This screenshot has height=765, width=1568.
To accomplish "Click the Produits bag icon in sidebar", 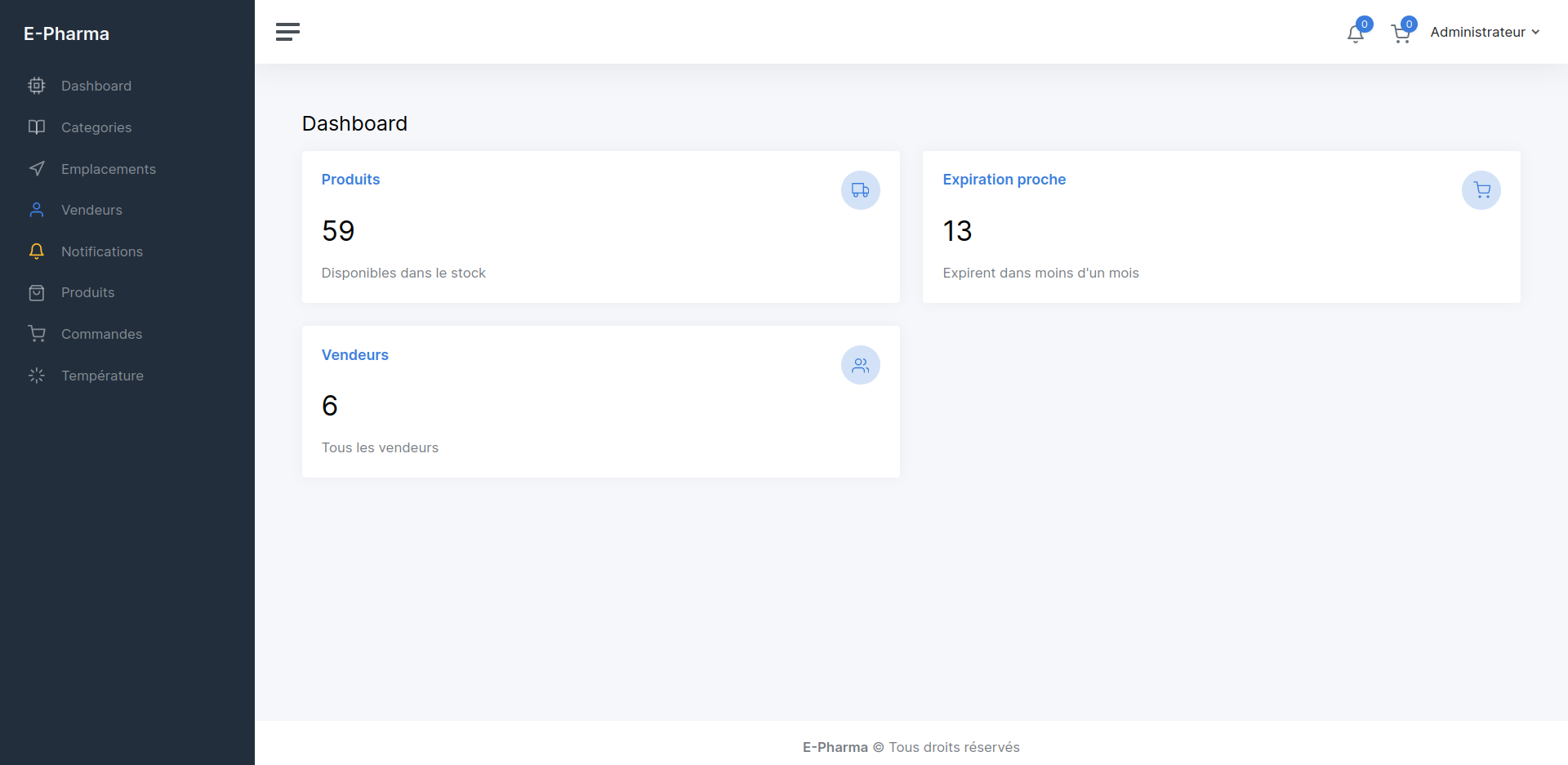I will [x=37, y=292].
